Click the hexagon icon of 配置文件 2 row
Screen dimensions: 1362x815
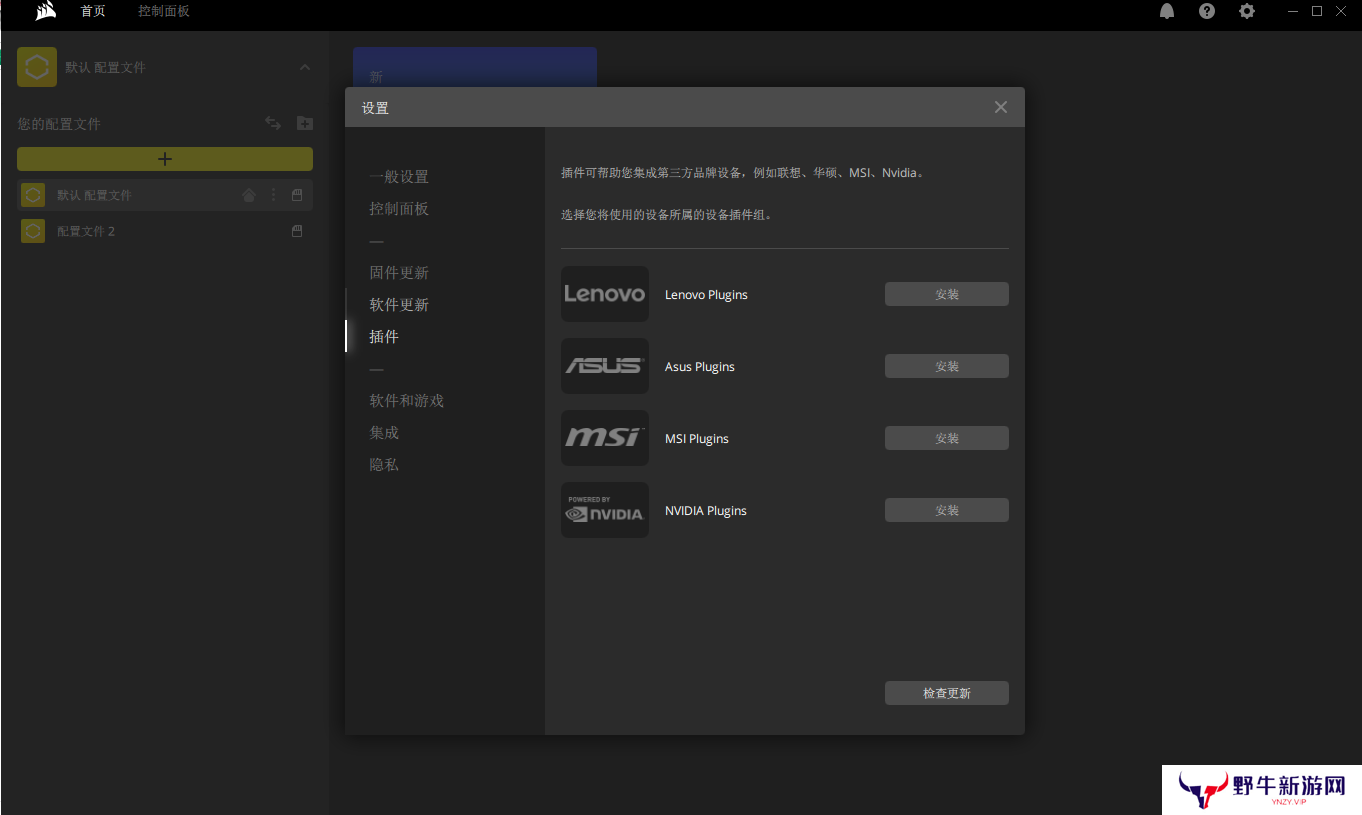tap(33, 231)
